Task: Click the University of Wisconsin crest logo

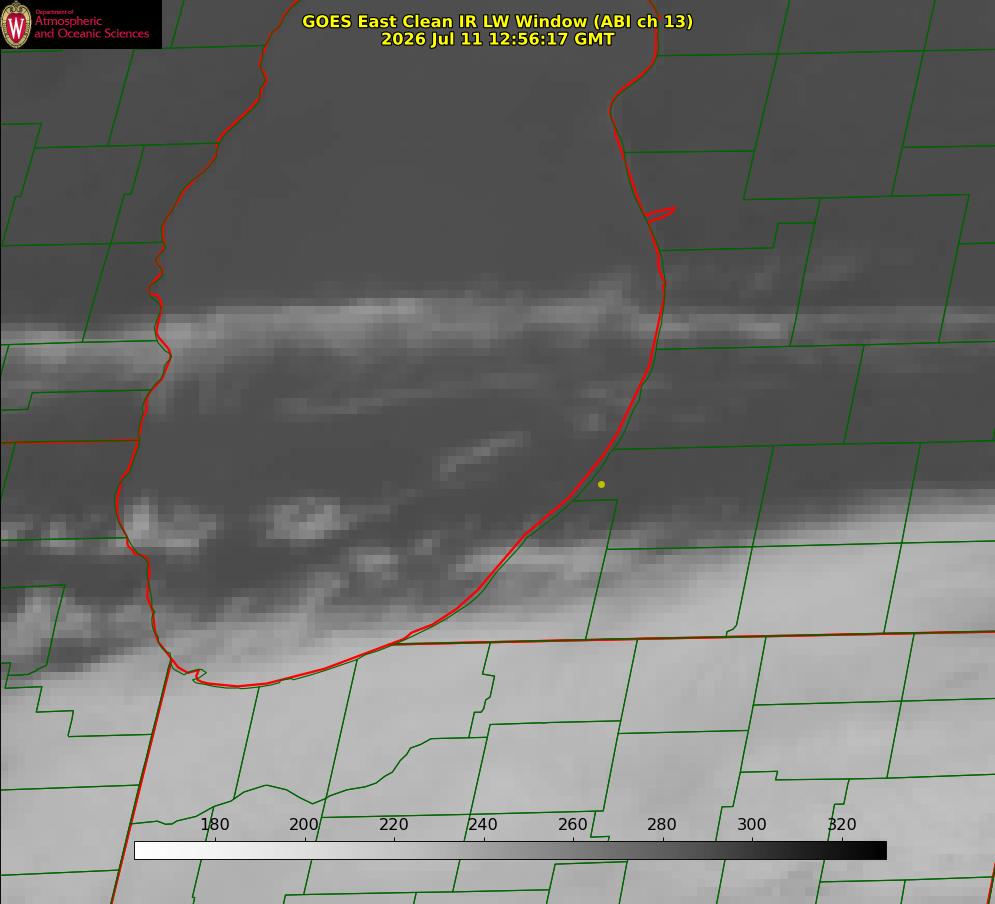Action: [16, 24]
